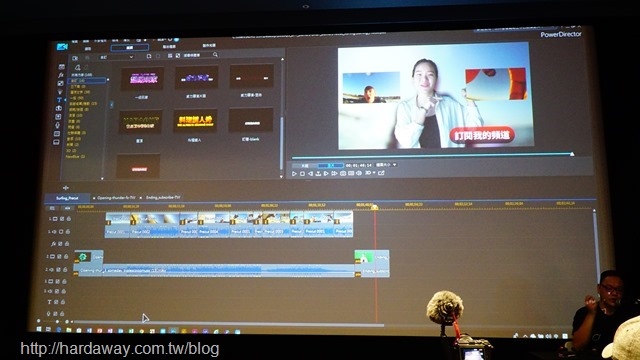Open the Media Room sidebar icon
640x360 pixels.
click(x=62, y=67)
